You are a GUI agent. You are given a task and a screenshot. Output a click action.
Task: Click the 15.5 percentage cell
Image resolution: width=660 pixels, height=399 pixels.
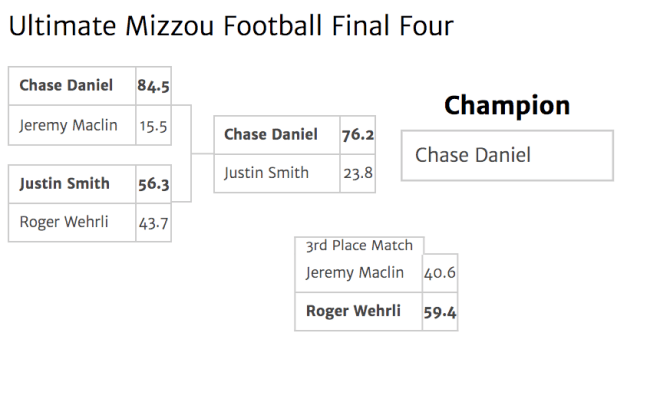[x=153, y=125]
